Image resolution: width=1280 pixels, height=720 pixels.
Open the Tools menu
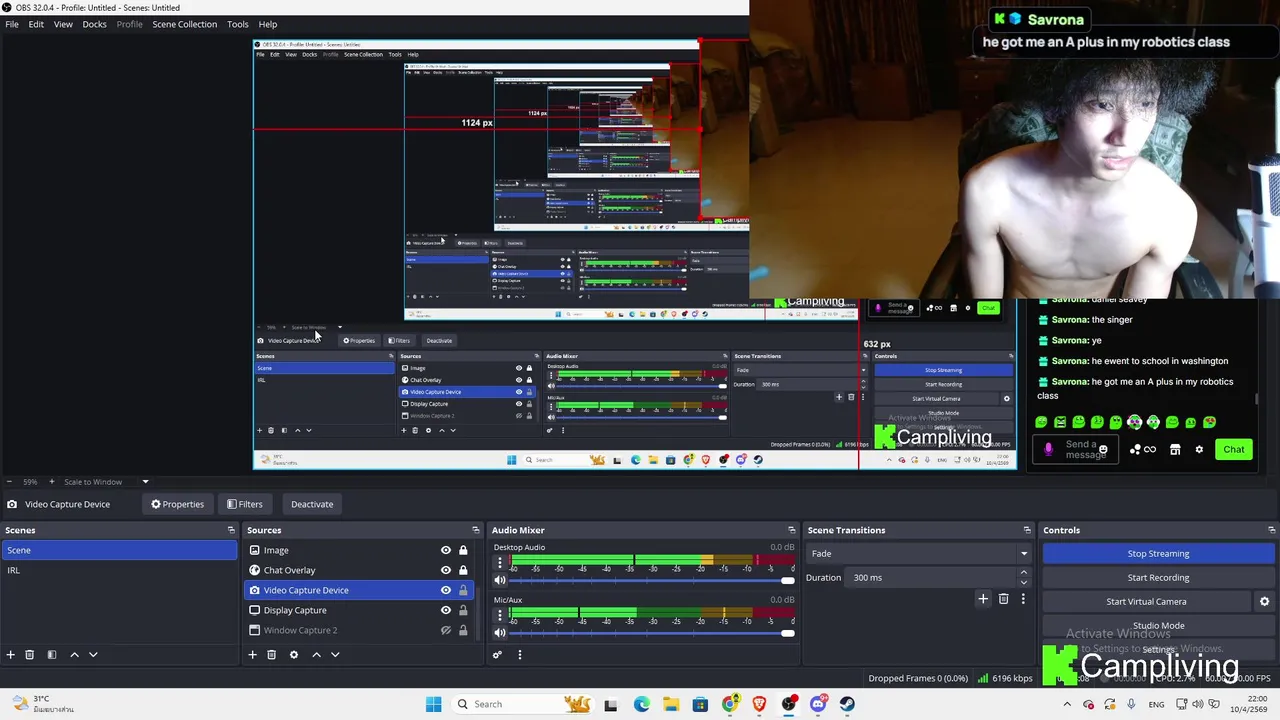pyautogui.click(x=237, y=24)
